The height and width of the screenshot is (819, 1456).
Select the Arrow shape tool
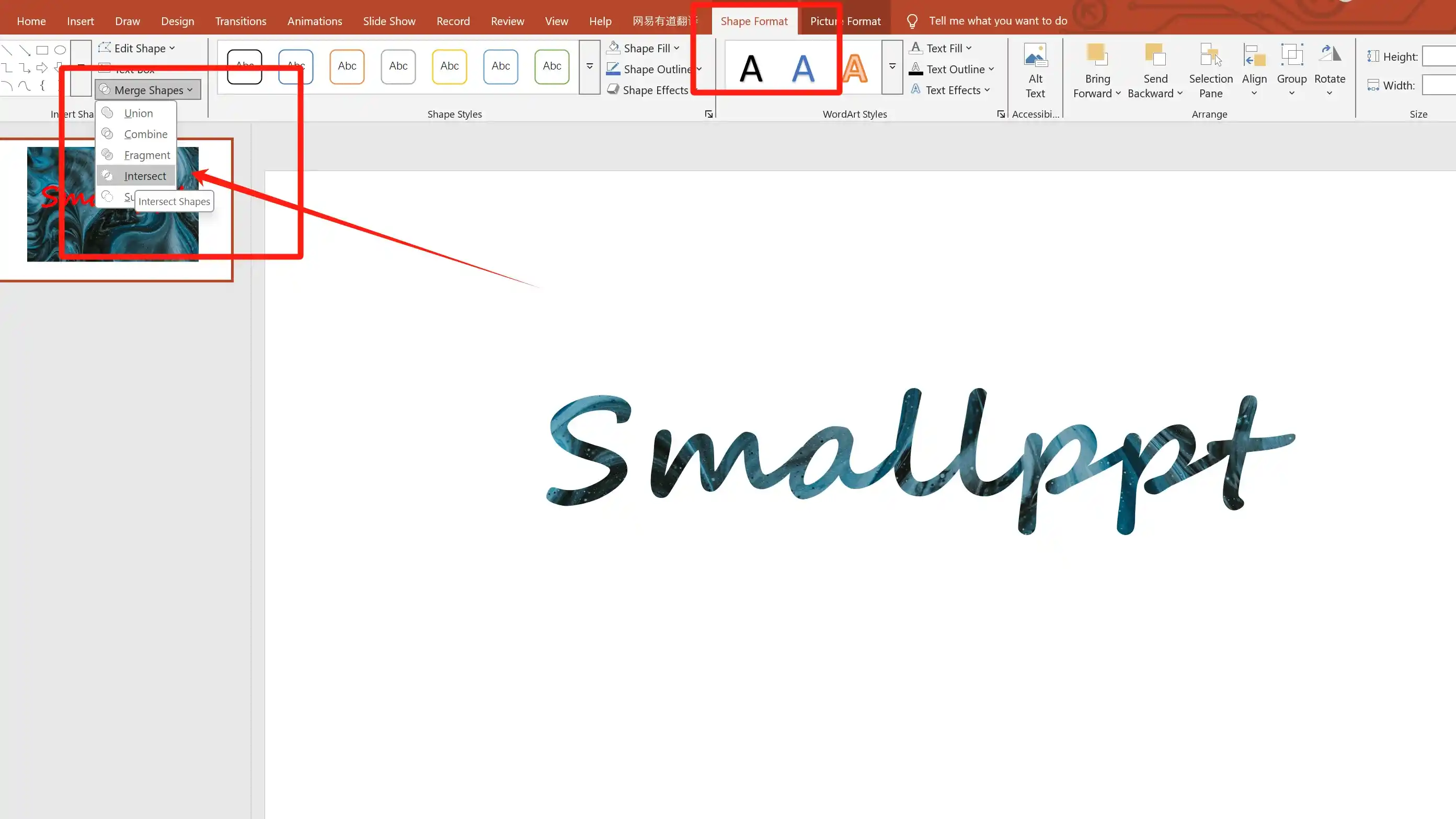tap(41, 67)
